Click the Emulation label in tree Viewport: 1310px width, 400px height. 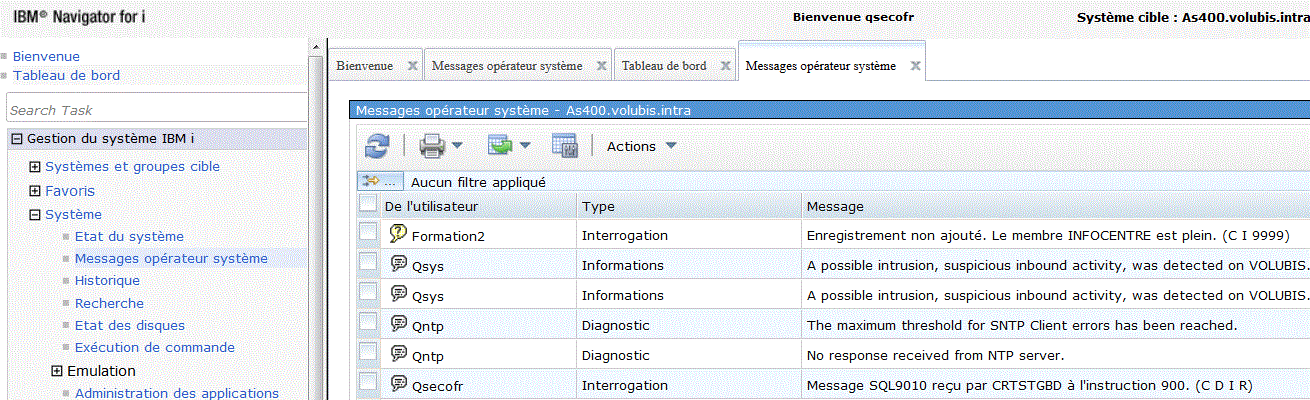click(101, 371)
